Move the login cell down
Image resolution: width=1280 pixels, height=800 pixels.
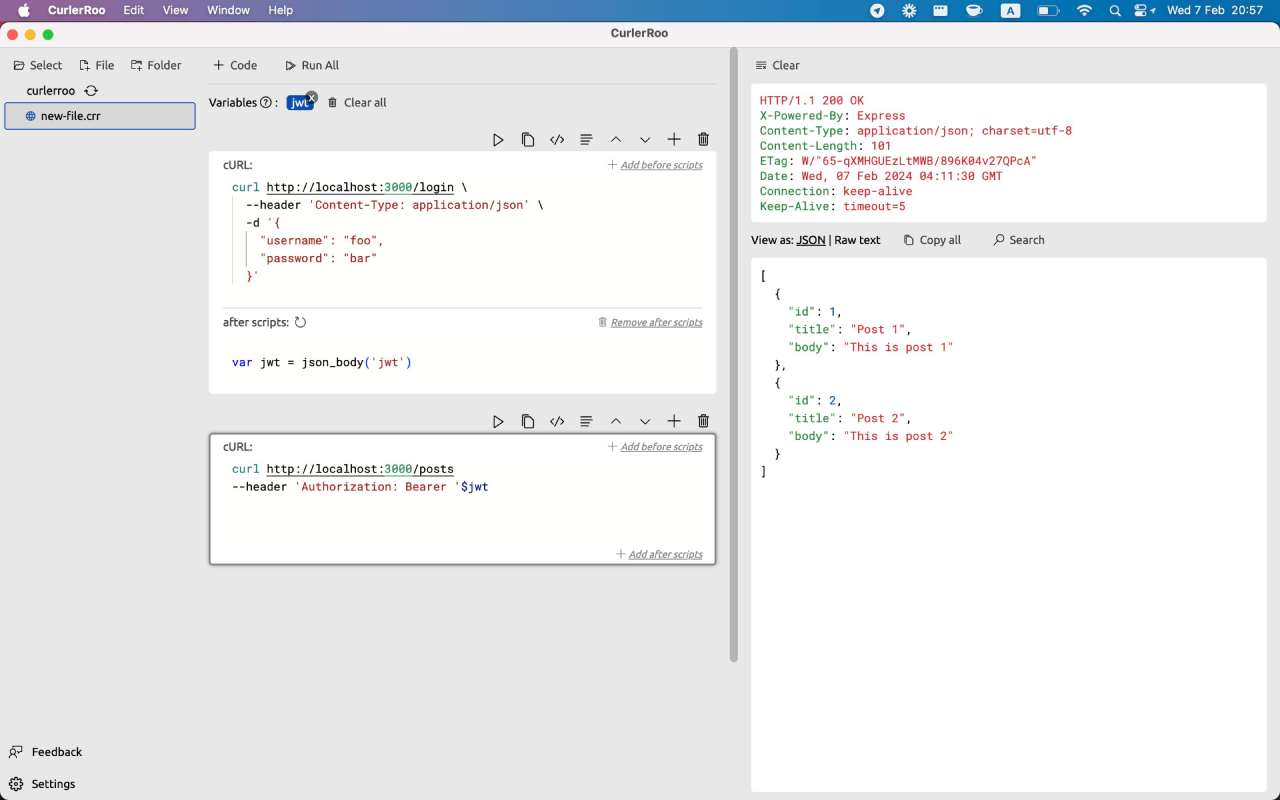(645, 139)
